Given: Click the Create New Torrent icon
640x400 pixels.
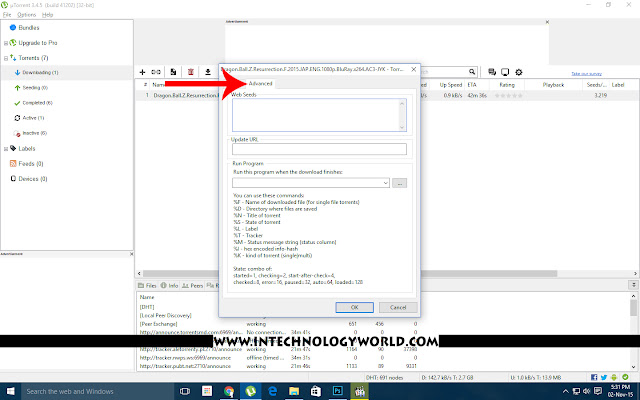Looking at the screenshot, I should click(173, 72).
